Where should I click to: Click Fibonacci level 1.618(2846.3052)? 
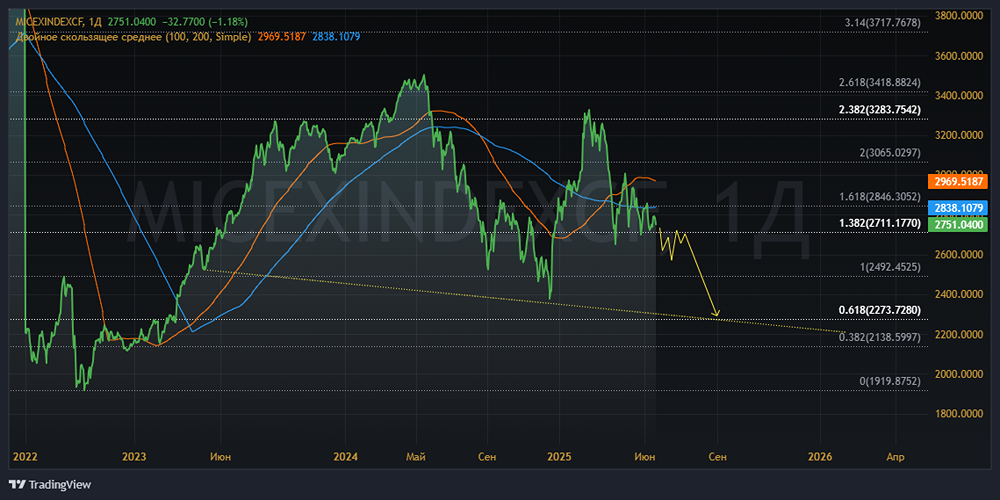pos(878,196)
